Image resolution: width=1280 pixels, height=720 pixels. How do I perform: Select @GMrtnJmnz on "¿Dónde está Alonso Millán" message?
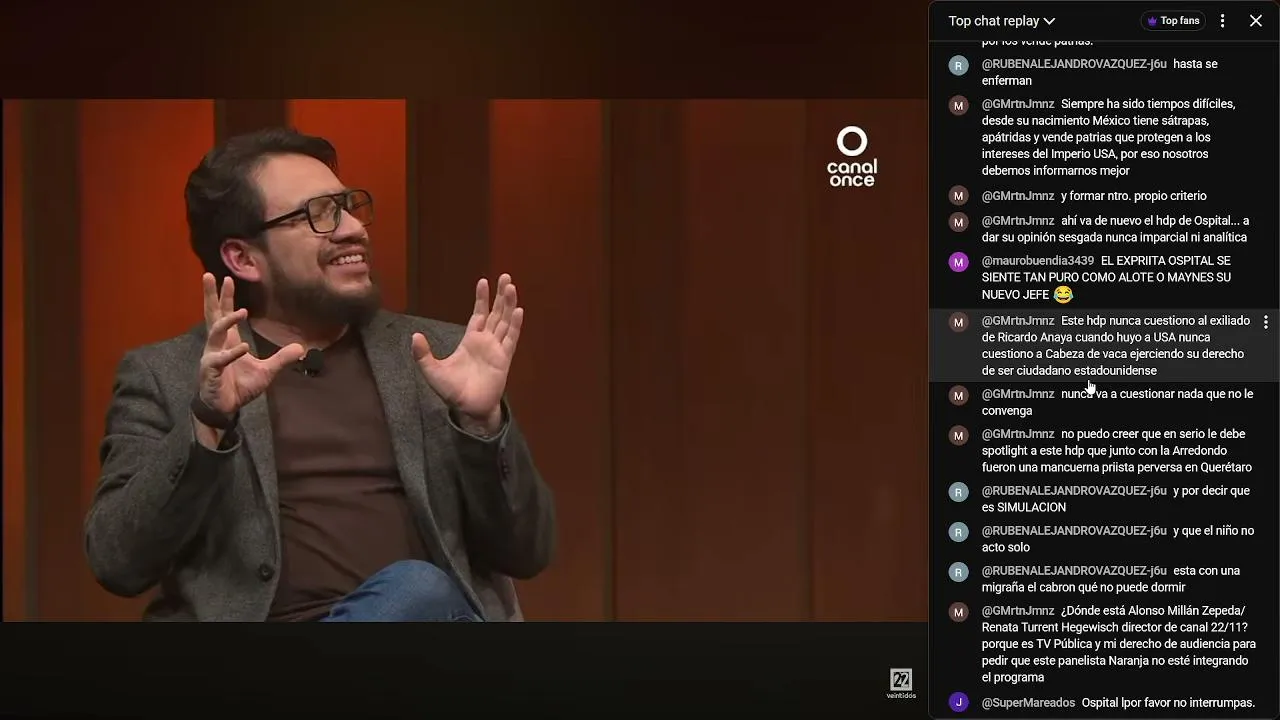(x=1018, y=611)
